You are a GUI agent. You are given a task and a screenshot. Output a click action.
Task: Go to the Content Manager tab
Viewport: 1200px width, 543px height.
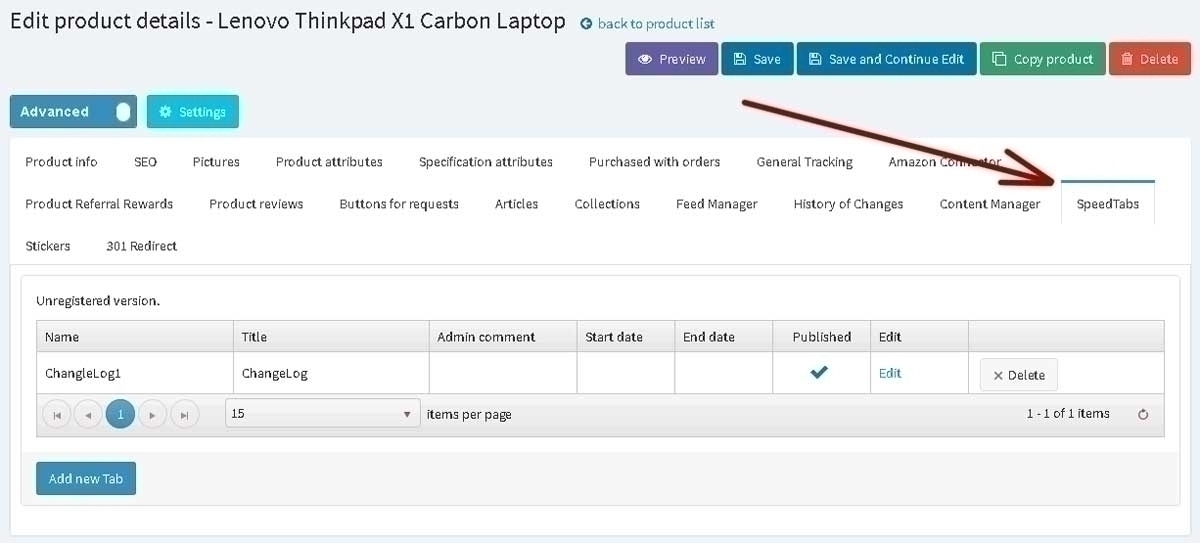pos(990,204)
